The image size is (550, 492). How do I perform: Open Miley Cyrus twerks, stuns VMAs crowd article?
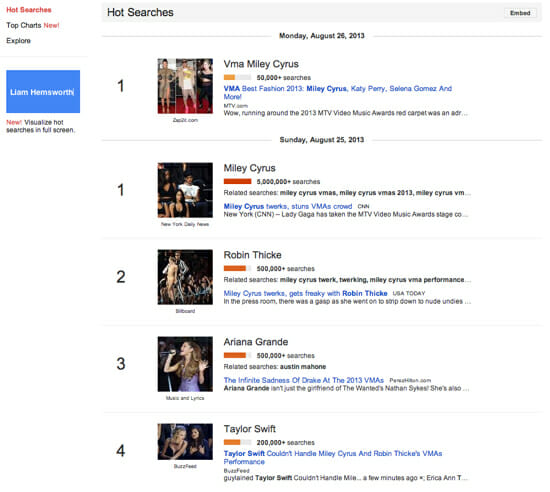[288, 206]
